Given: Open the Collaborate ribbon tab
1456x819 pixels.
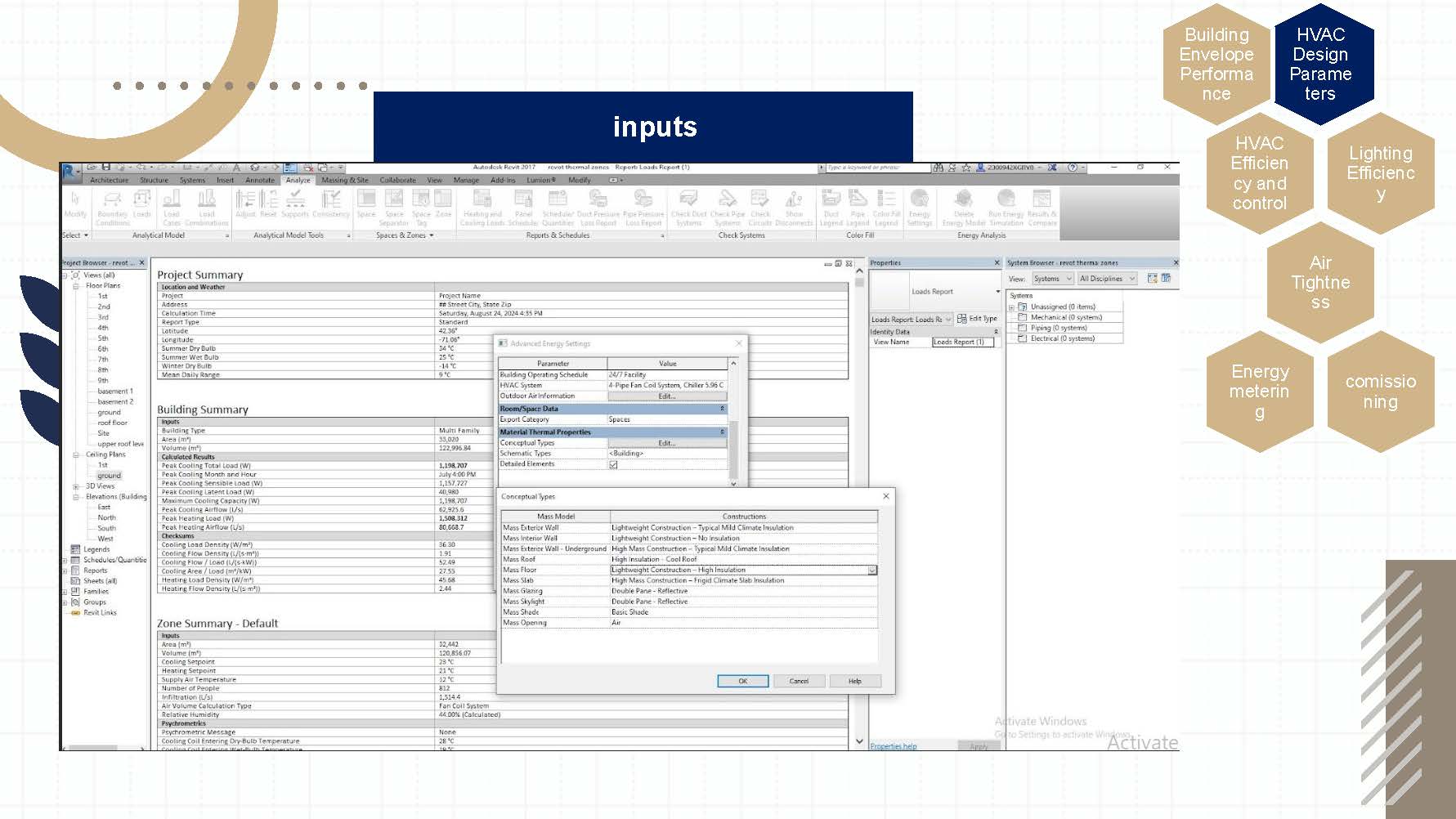Looking at the screenshot, I should tap(397, 180).
